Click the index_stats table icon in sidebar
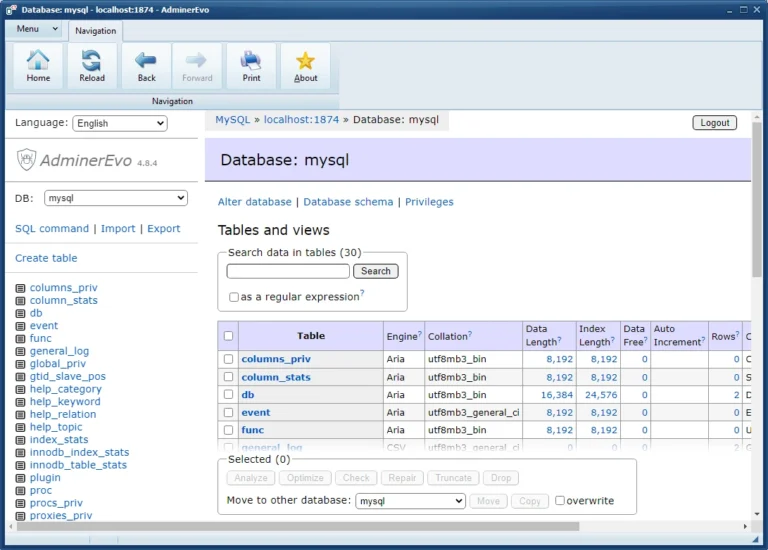The image size is (768, 550). point(21,440)
